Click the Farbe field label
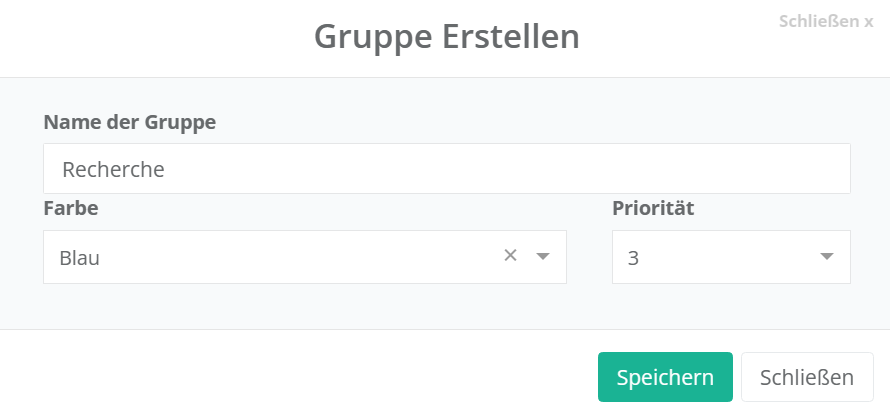 click(71, 209)
